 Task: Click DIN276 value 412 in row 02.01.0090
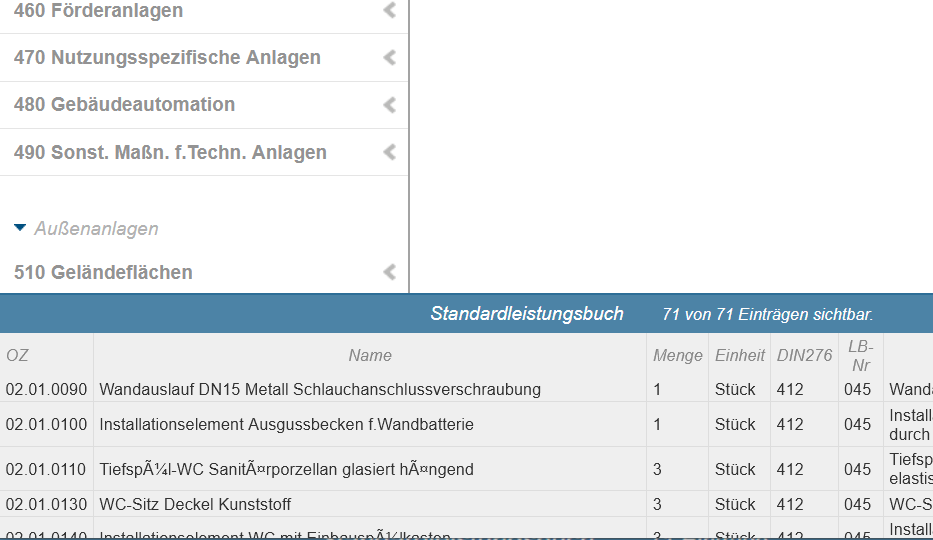click(790, 390)
